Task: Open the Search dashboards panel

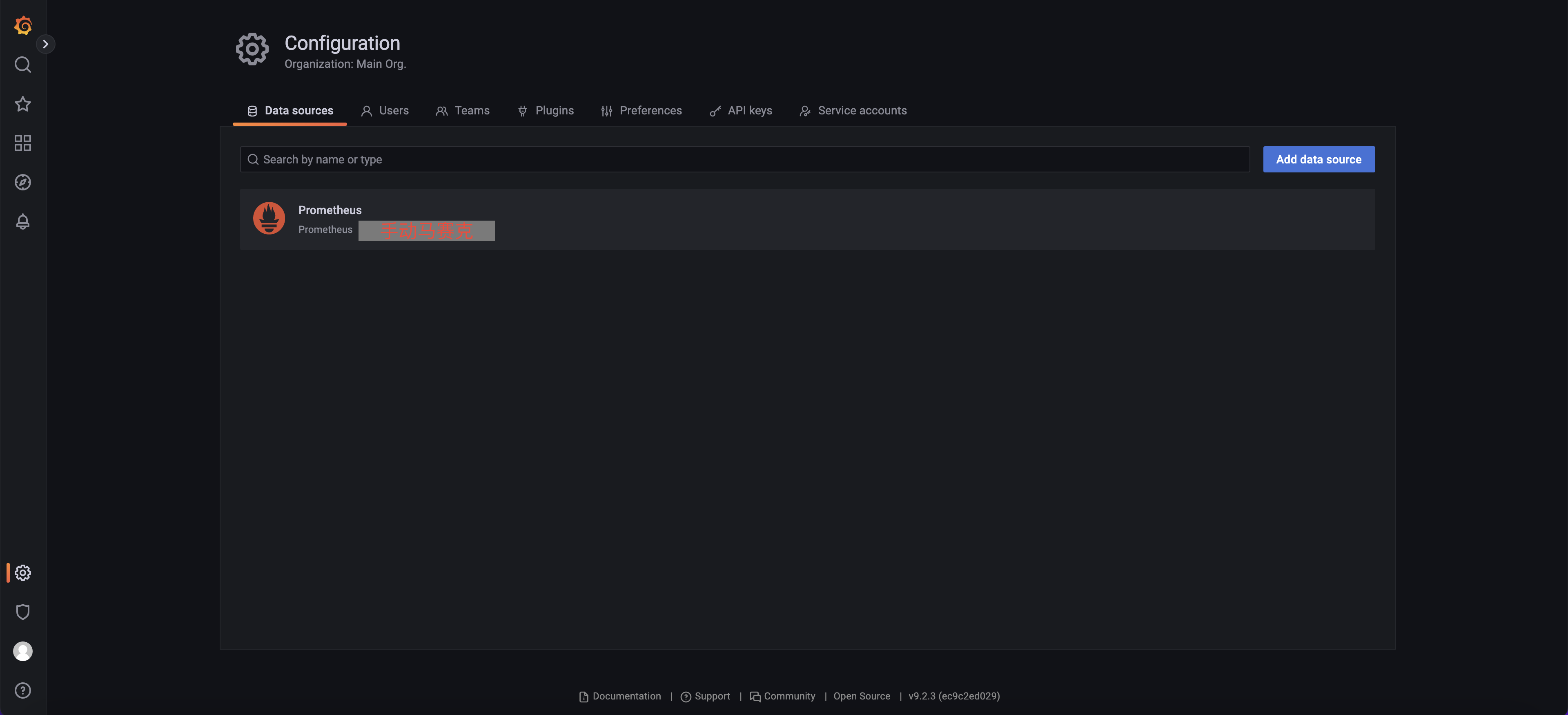Action: click(22, 65)
